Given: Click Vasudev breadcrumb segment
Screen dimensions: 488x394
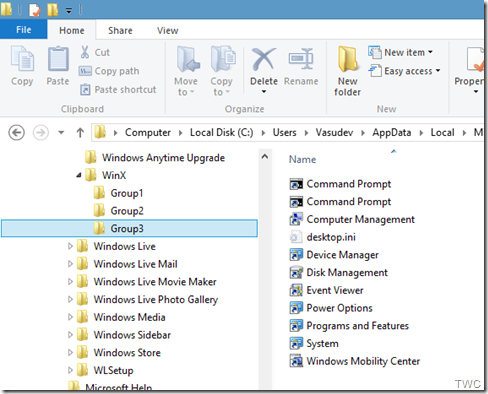Looking at the screenshot, I should coord(334,133).
